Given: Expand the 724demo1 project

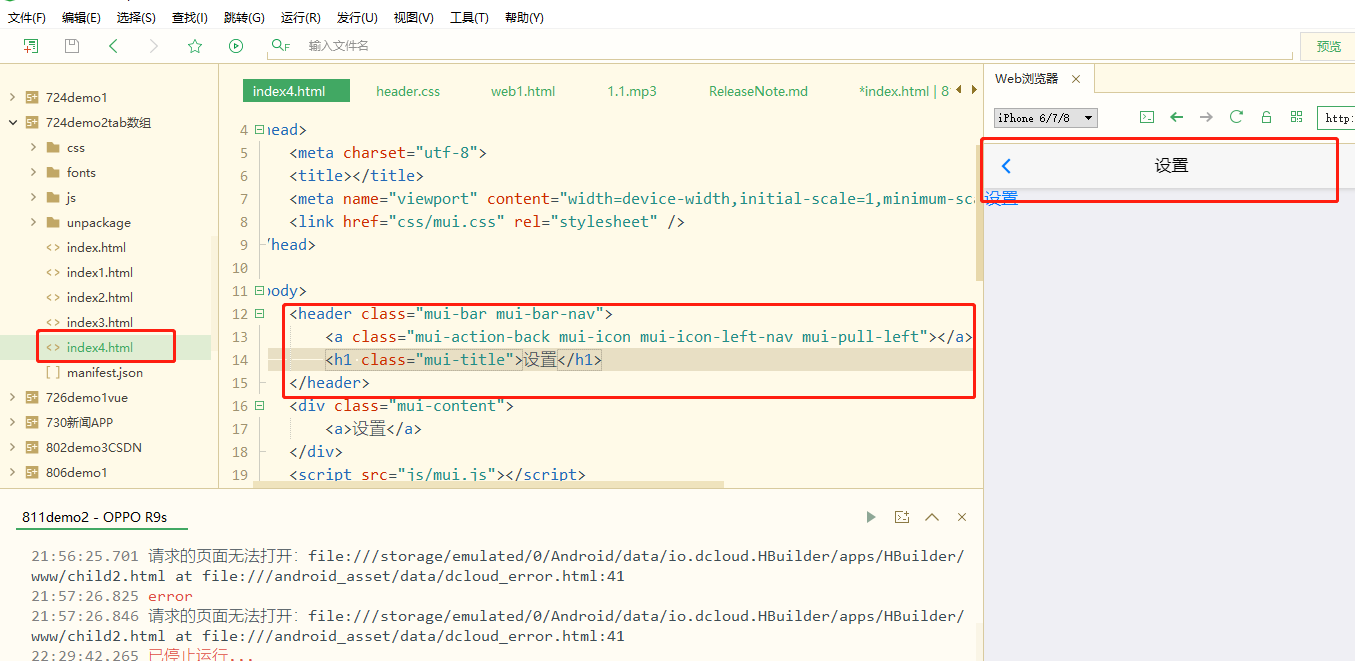Looking at the screenshot, I should pyautogui.click(x=12, y=97).
